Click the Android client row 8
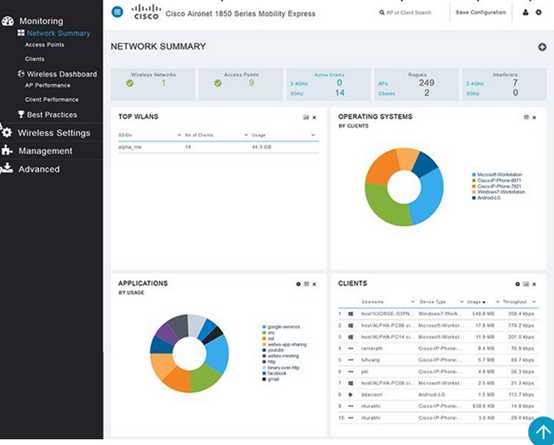The image size is (554, 445). click(x=438, y=394)
